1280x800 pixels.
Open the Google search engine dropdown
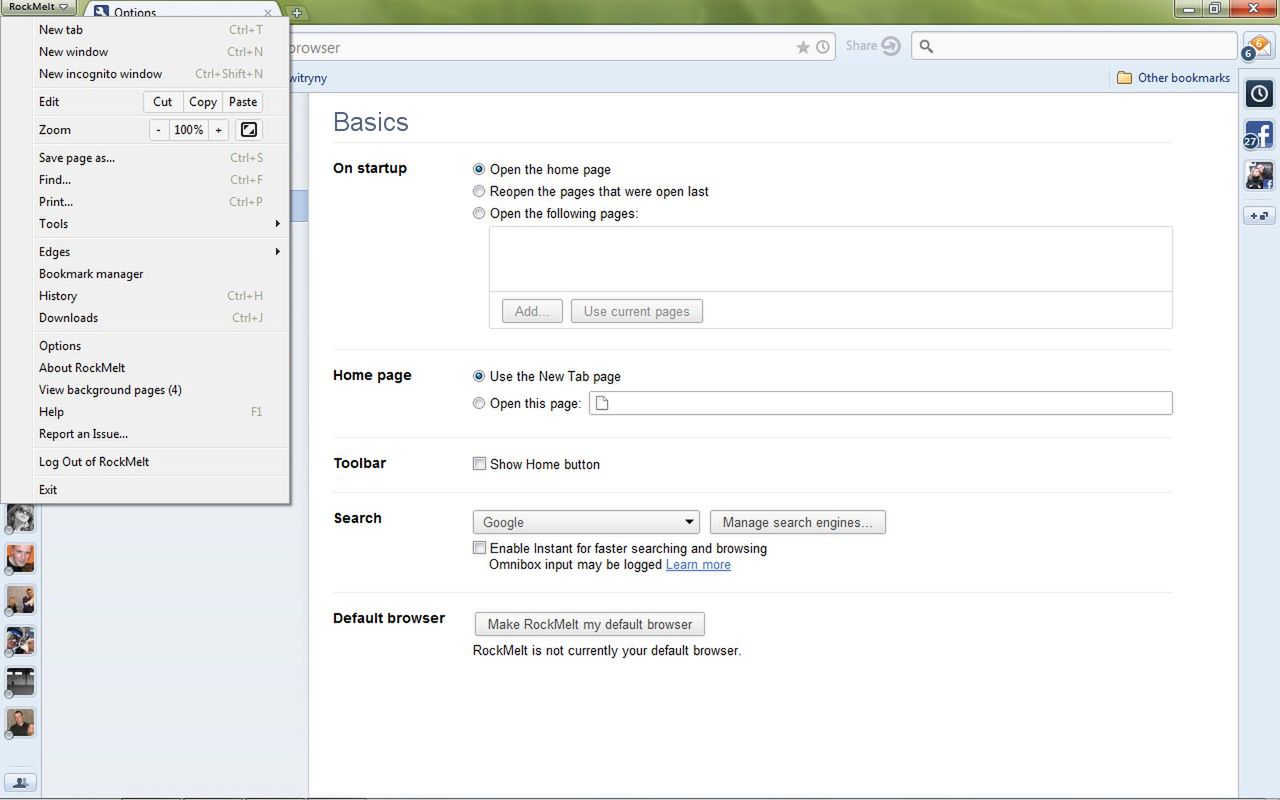pos(586,522)
